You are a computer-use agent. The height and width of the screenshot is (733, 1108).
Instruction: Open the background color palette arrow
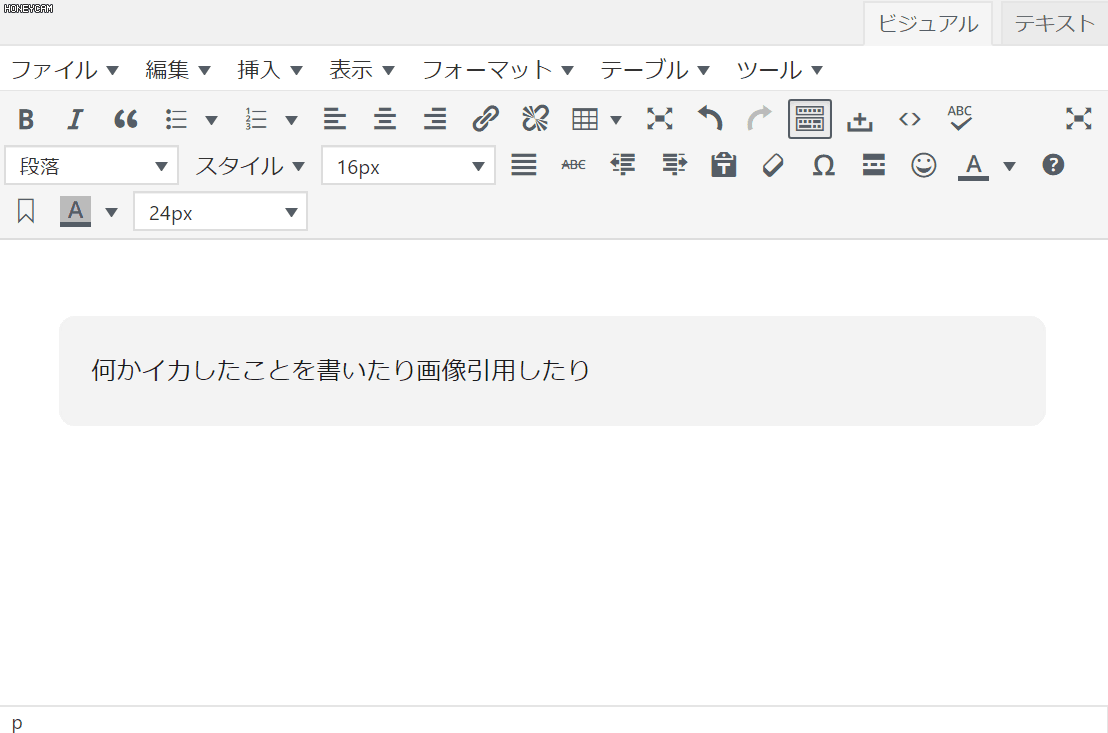coord(111,212)
